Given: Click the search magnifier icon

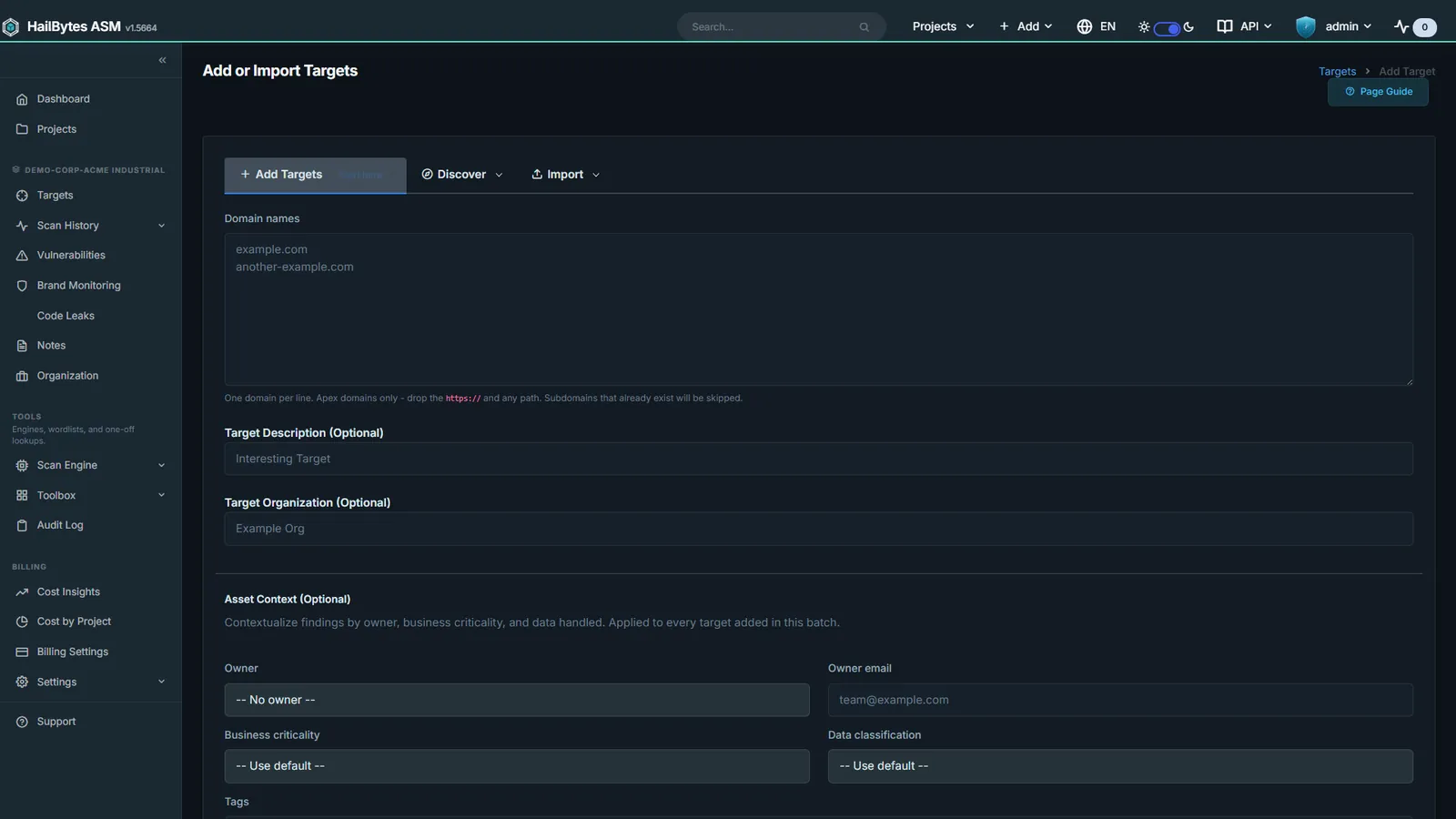Looking at the screenshot, I should [864, 27].
